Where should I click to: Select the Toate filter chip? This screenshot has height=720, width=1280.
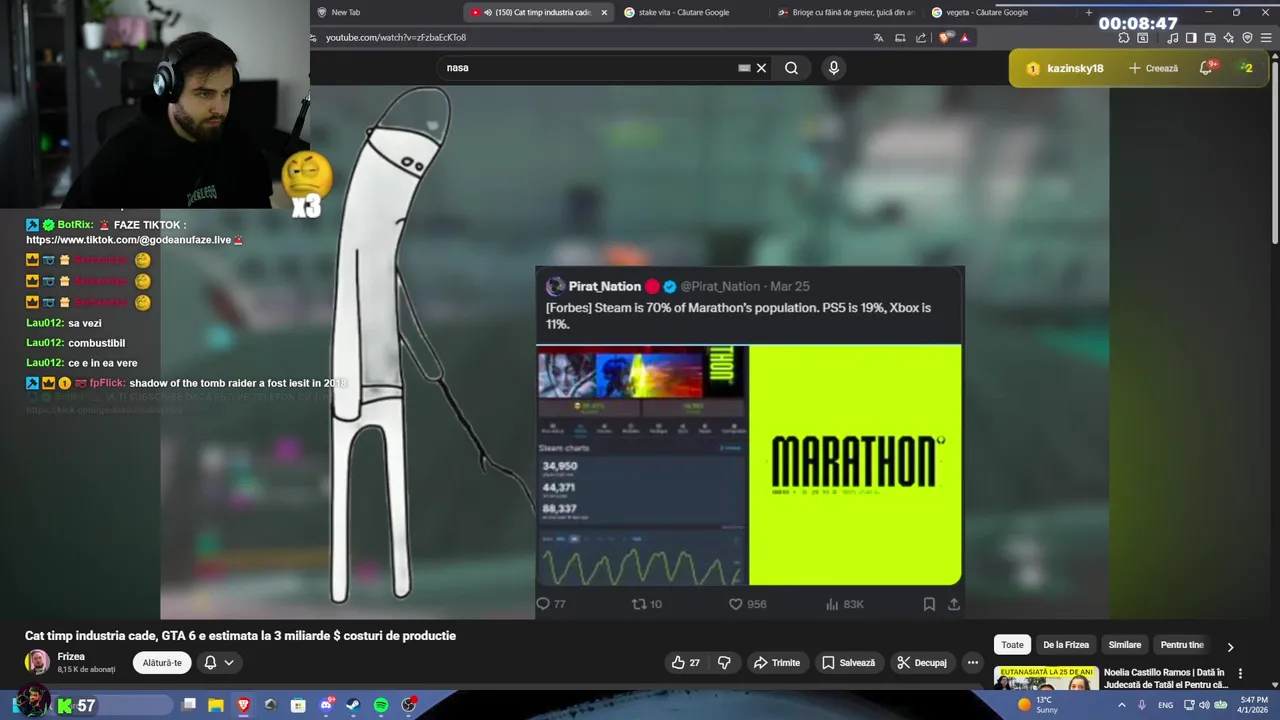coord(1012,645)
